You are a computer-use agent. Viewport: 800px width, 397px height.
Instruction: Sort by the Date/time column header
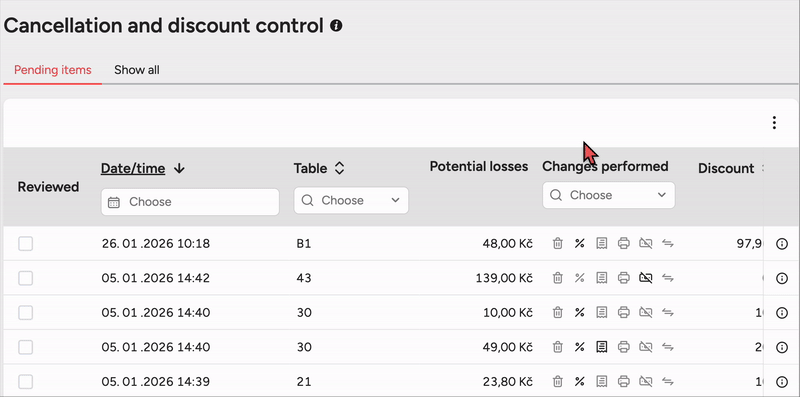pos(133,168)
